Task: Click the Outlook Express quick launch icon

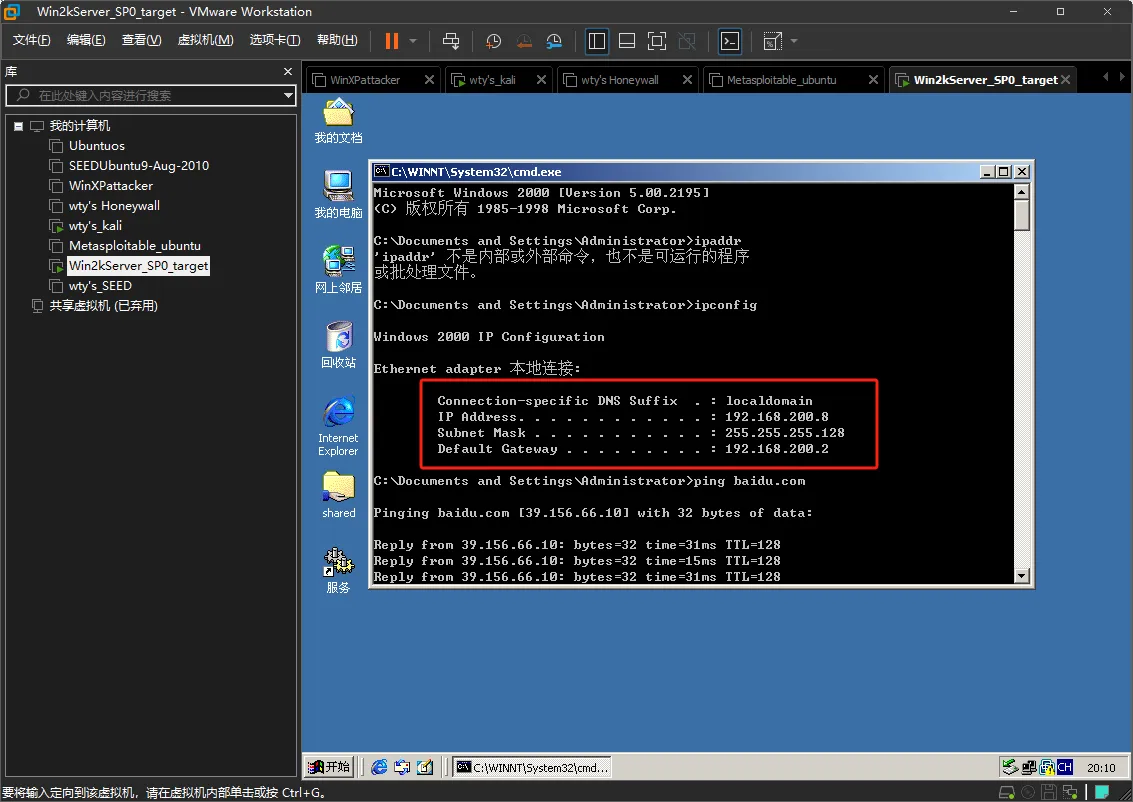Action: [402, 767]
